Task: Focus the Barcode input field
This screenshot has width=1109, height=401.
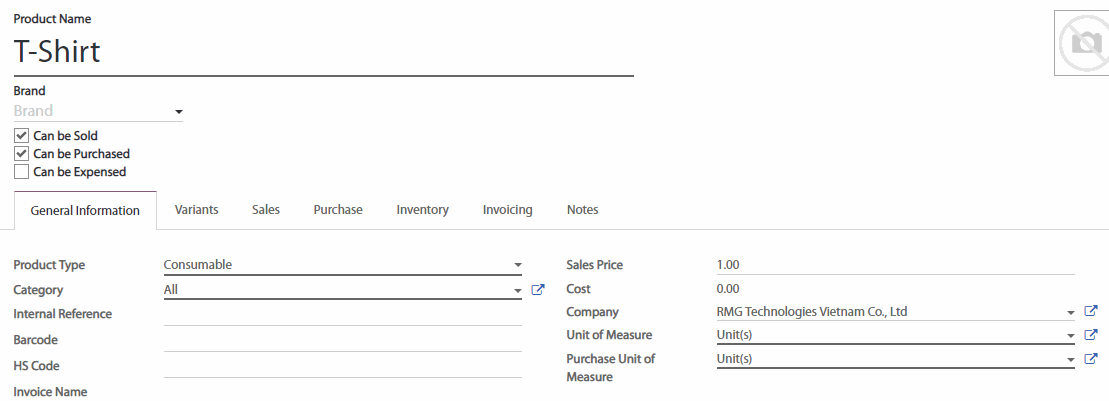Action: [342, 340]
